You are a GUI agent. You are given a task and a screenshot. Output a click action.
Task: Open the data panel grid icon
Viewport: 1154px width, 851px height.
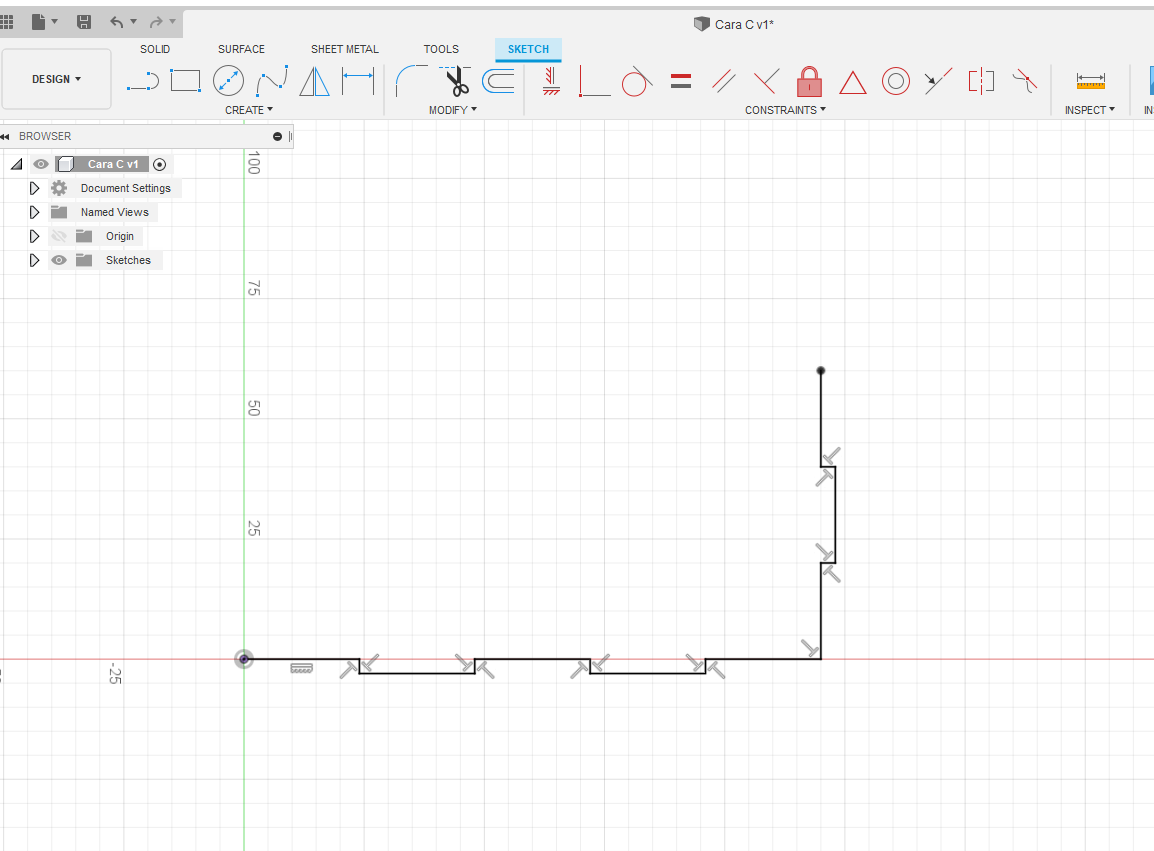pos(7,22)
